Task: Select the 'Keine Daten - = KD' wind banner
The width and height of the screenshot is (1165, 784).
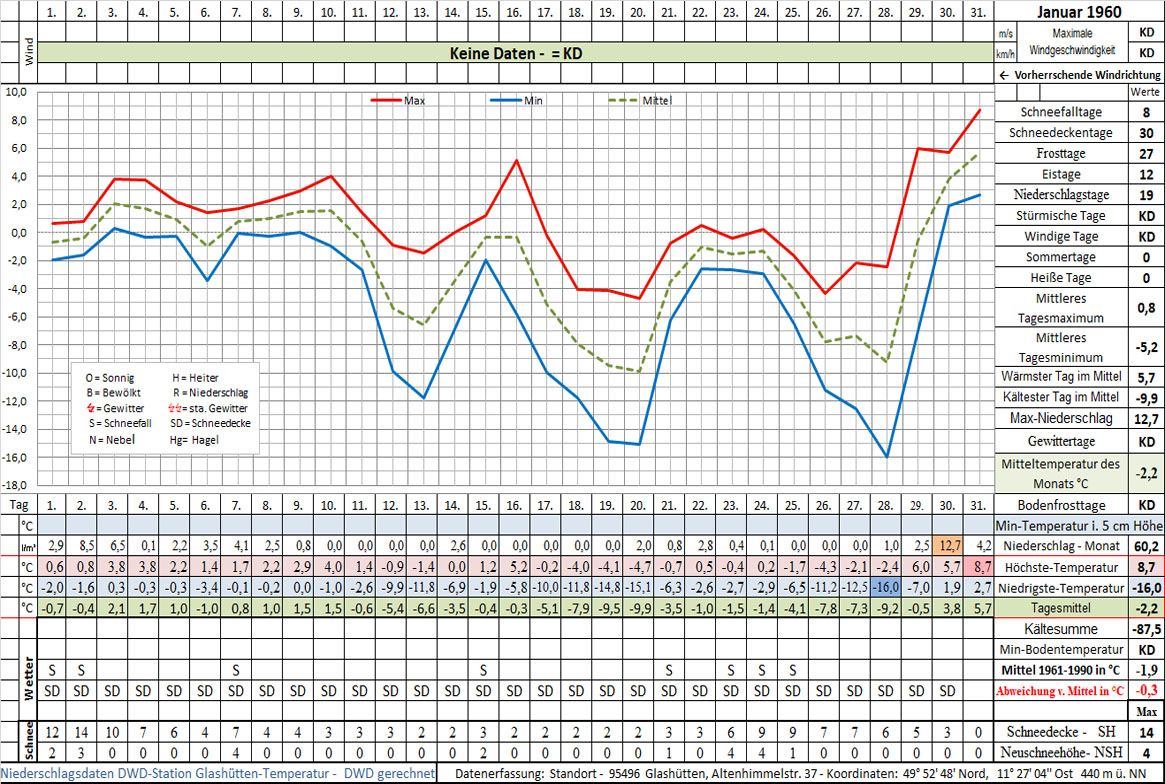Action: [x=516, y=54]
